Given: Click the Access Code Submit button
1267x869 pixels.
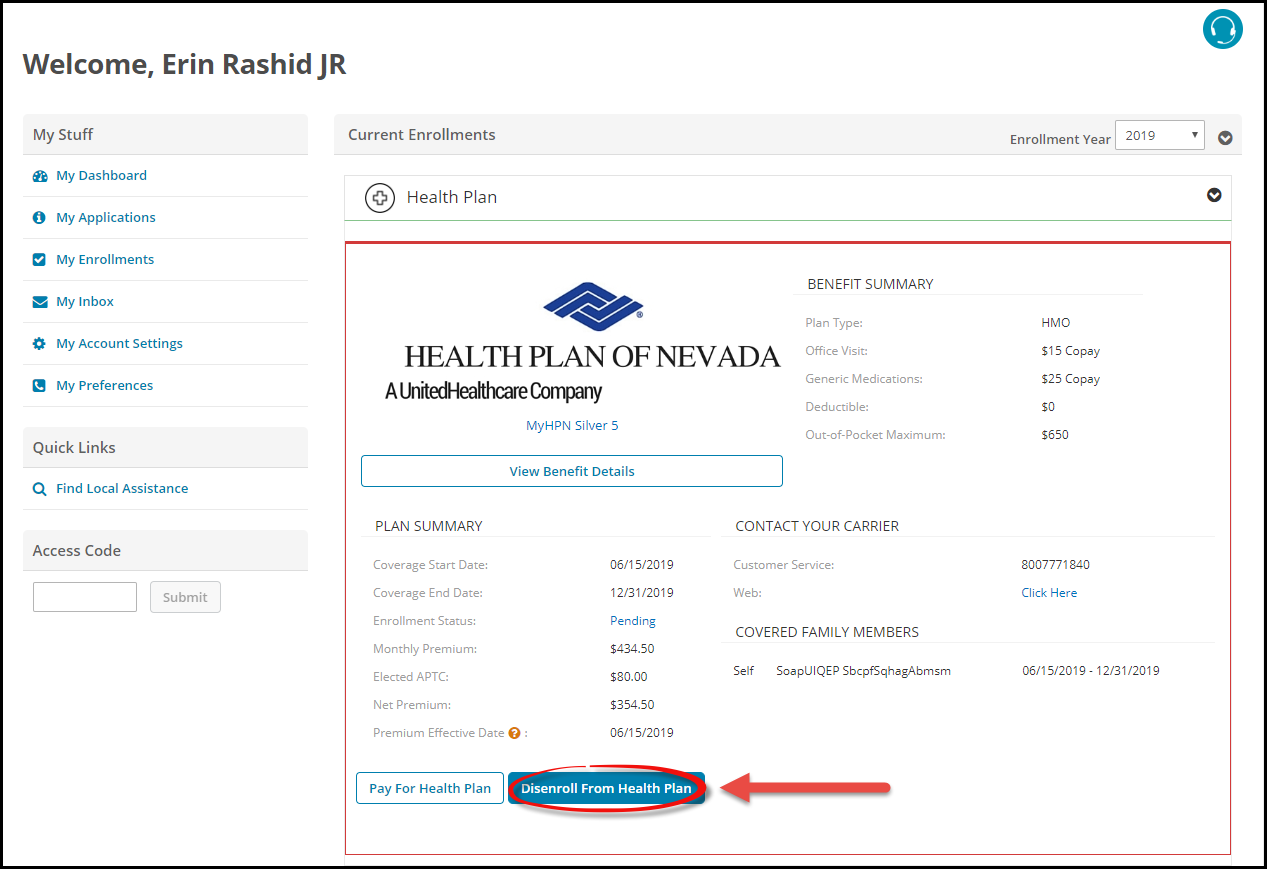Looking at the screenshot, I should pos(185,597).
